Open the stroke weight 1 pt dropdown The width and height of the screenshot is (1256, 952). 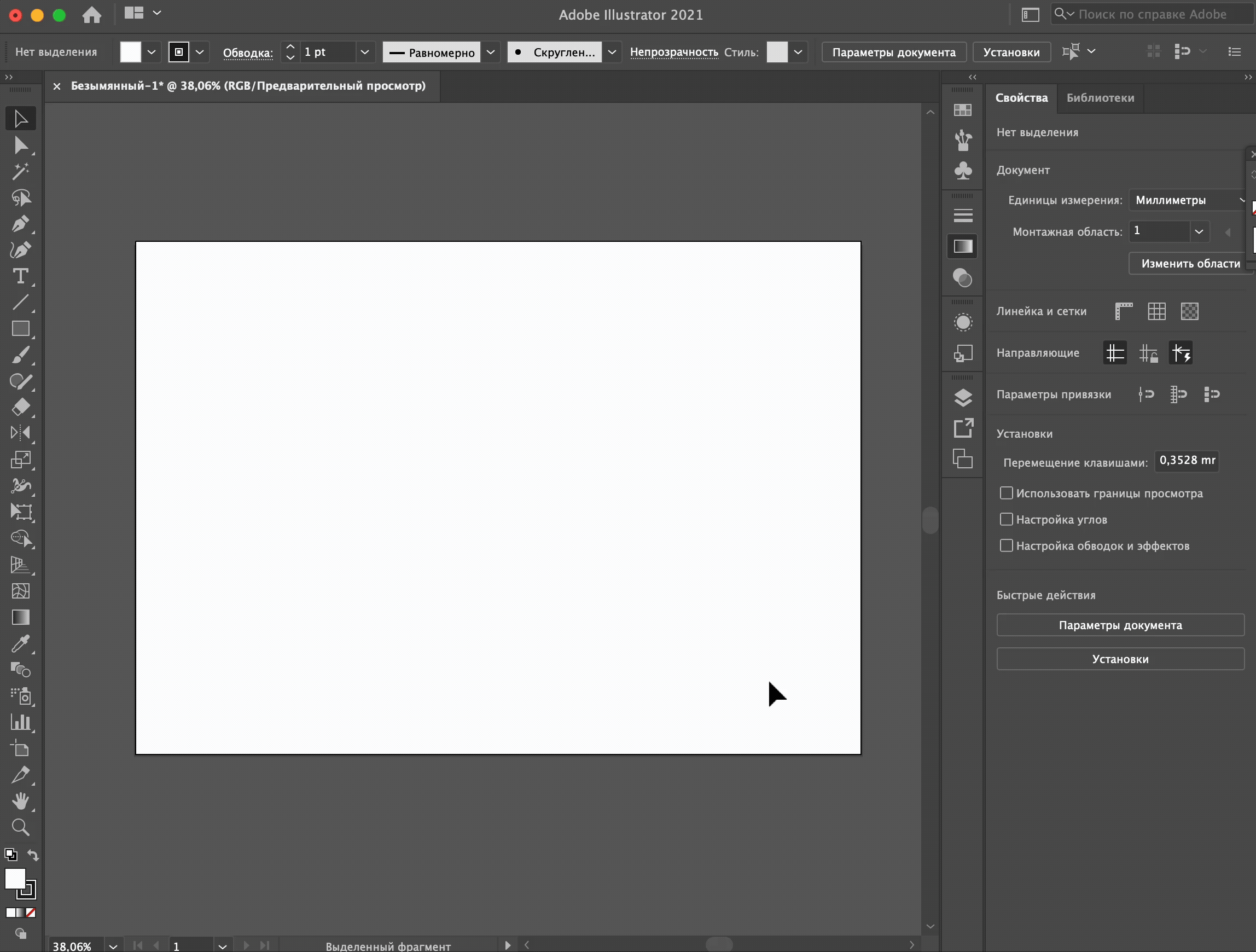click(364, 53)
